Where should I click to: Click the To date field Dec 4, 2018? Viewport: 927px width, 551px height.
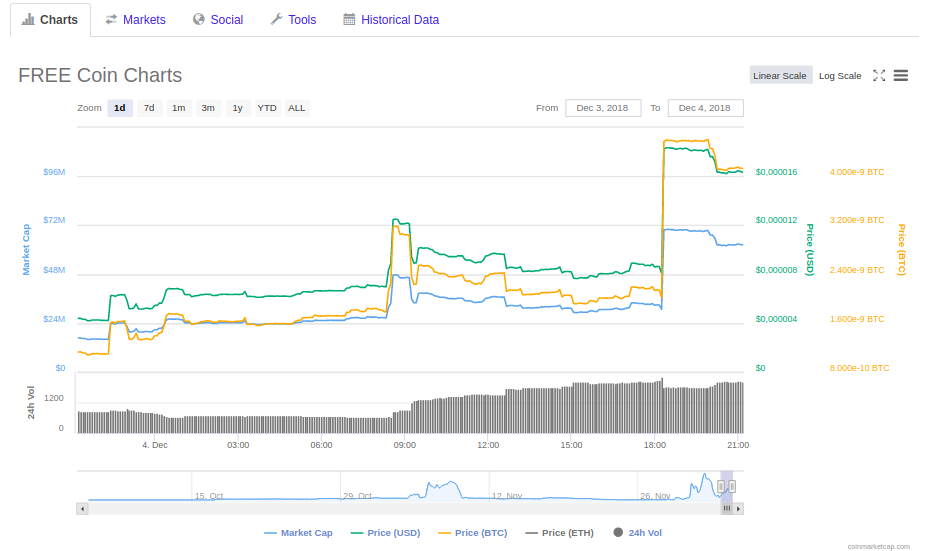(705, 108)
